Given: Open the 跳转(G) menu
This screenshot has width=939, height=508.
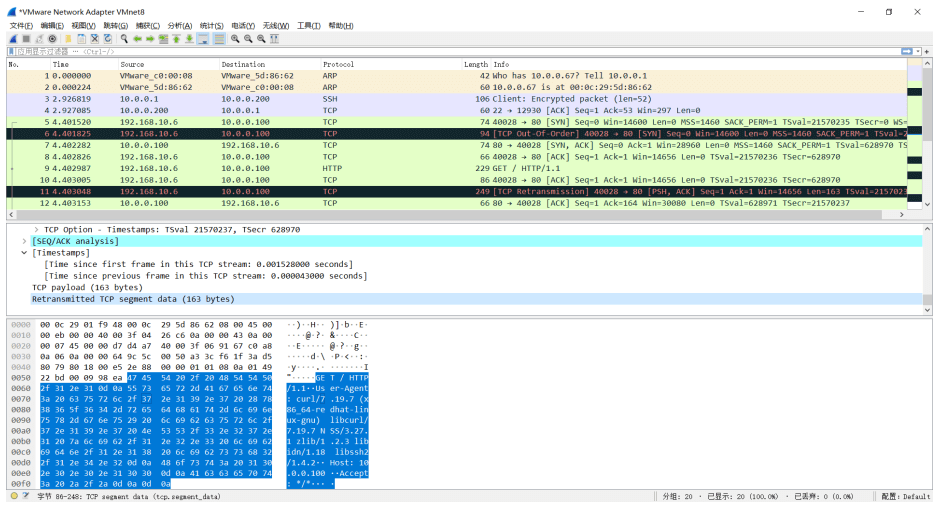Looking at the screenshot, I should pyautogui.click(x=116, y=26).
